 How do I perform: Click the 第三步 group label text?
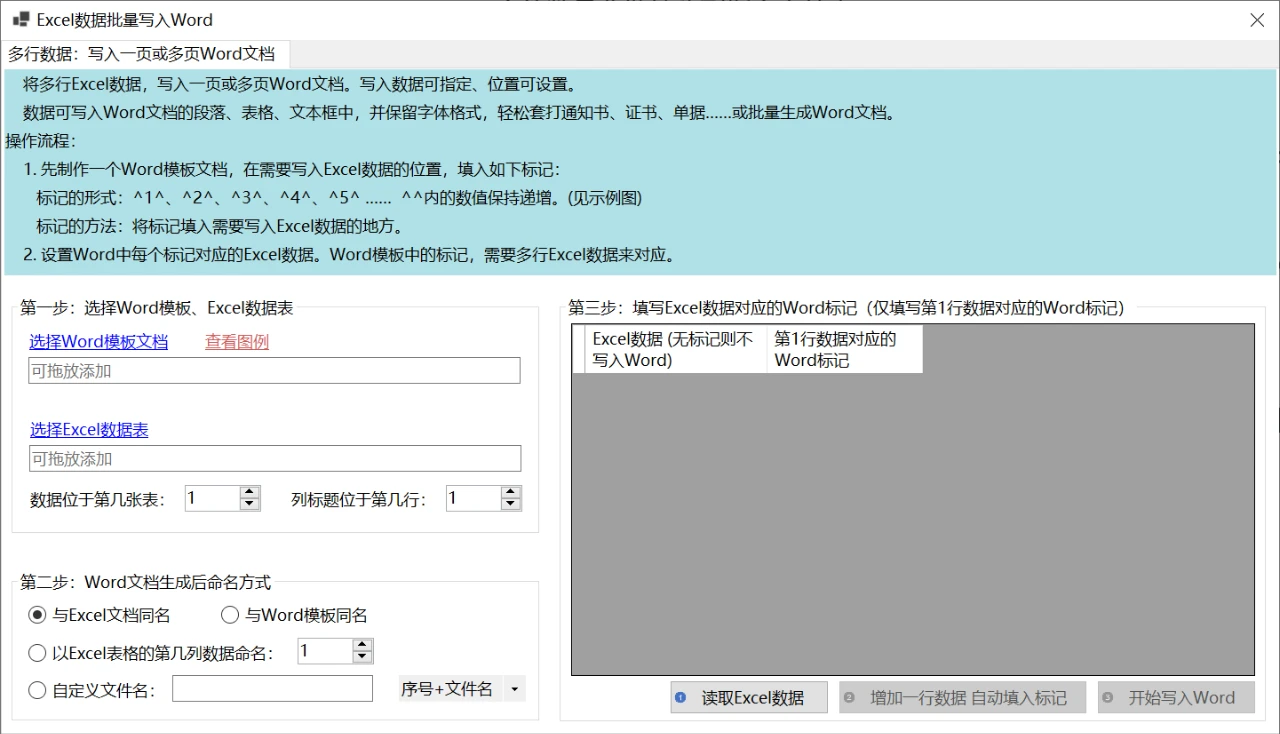pos(846,308)
